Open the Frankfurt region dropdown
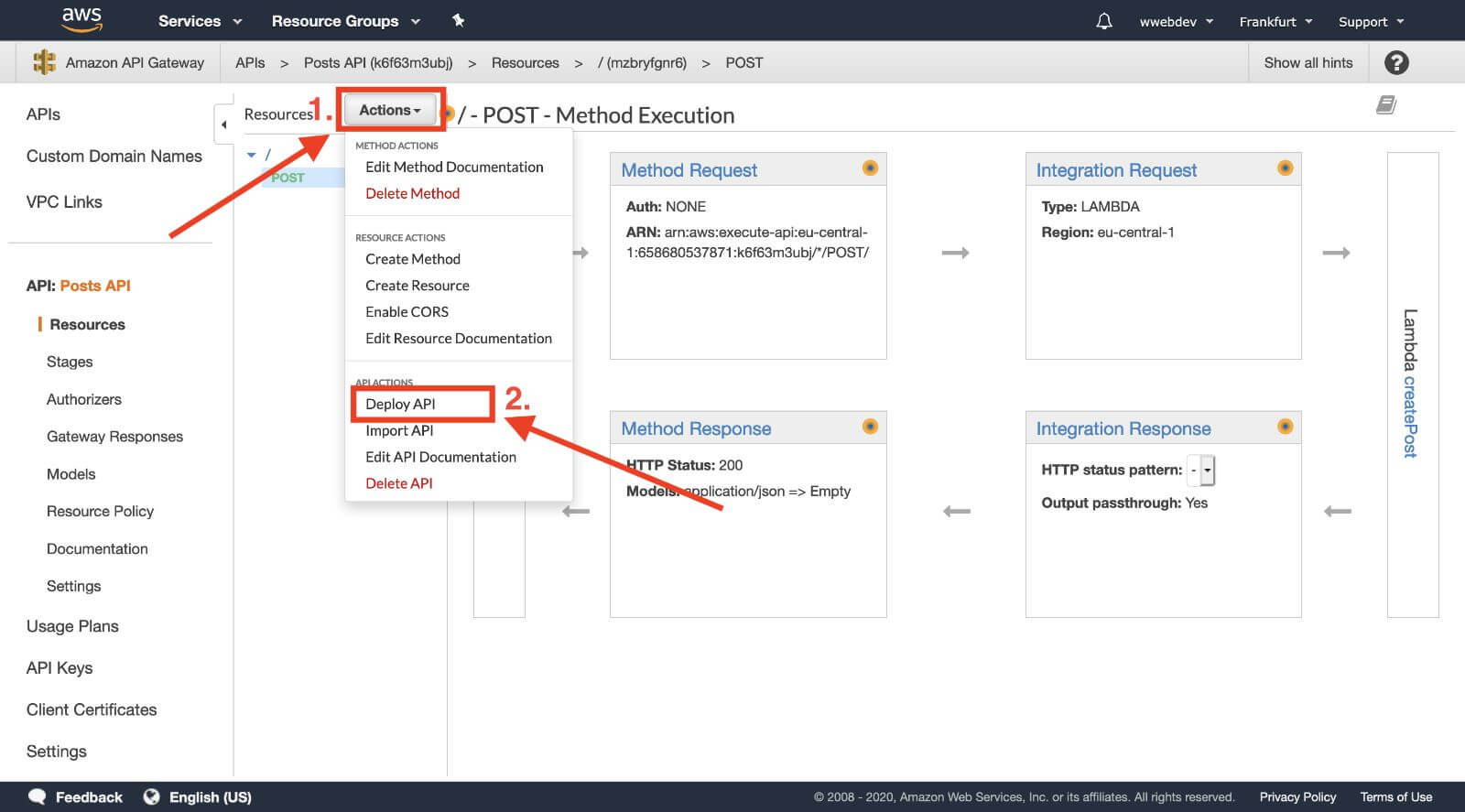Viewport: 1465px width, 812px height. click(1275, 21)
